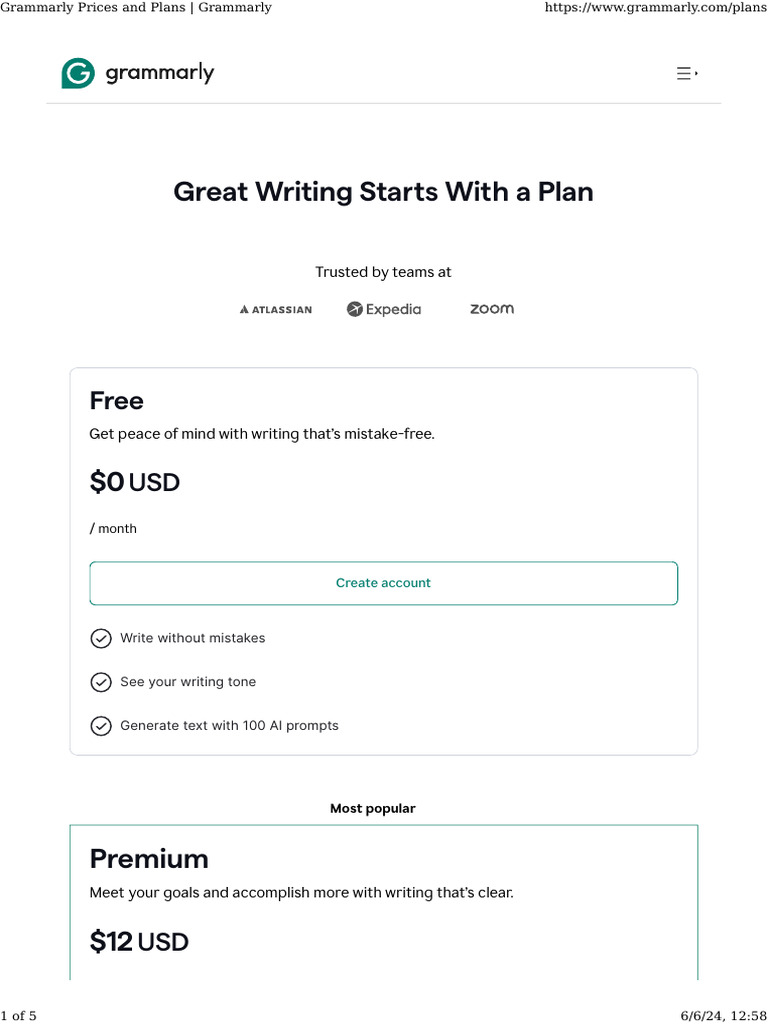Viewport: 768px width, 1024px height.
Task: Click the Trusted by teams at text
Action: tap(383, 272)
